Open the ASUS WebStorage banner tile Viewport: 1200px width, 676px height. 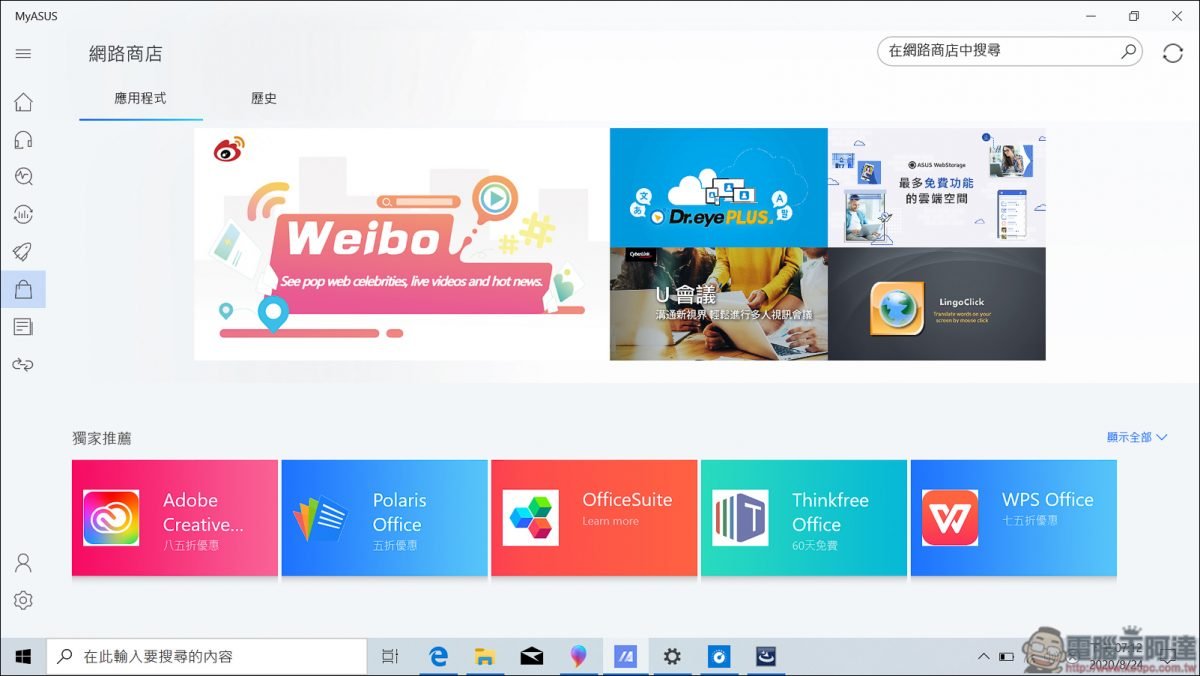937,187
